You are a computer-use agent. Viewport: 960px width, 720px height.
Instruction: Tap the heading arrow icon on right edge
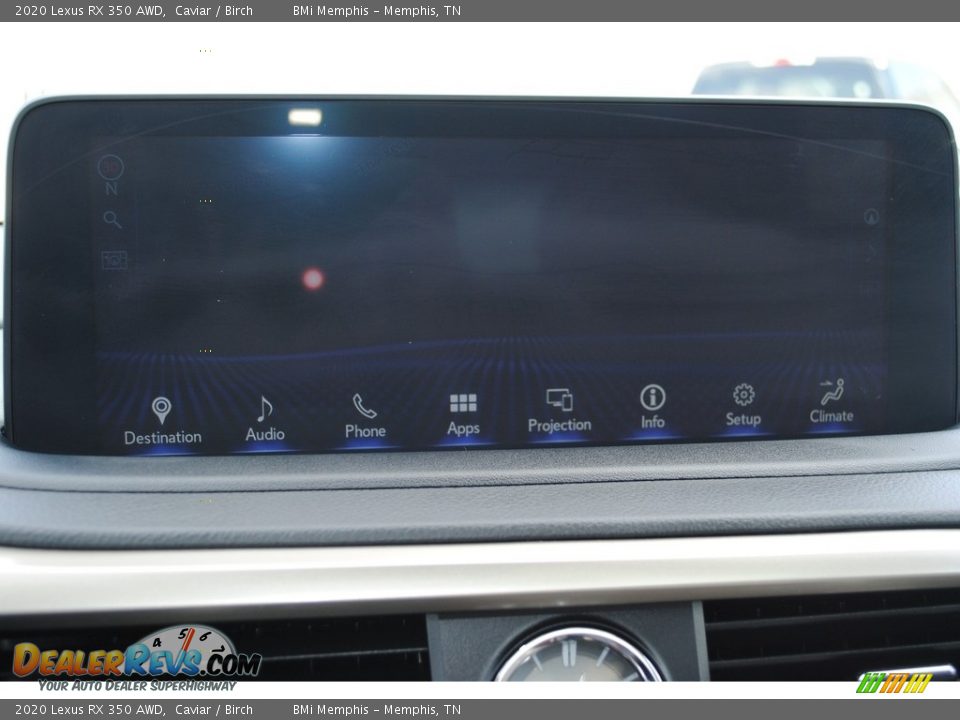click(x=871, y=216)
